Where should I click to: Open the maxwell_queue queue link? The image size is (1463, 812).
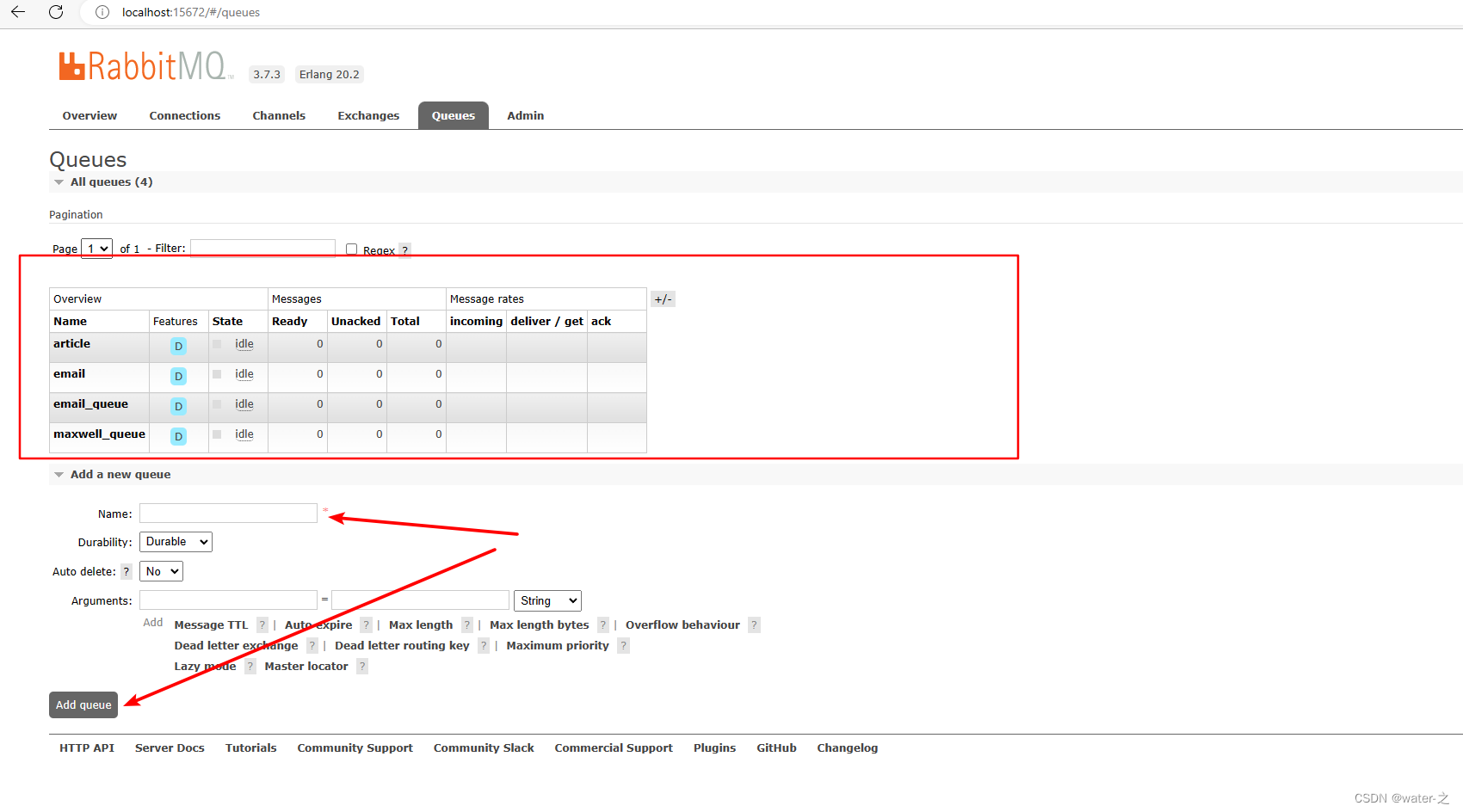100,434
